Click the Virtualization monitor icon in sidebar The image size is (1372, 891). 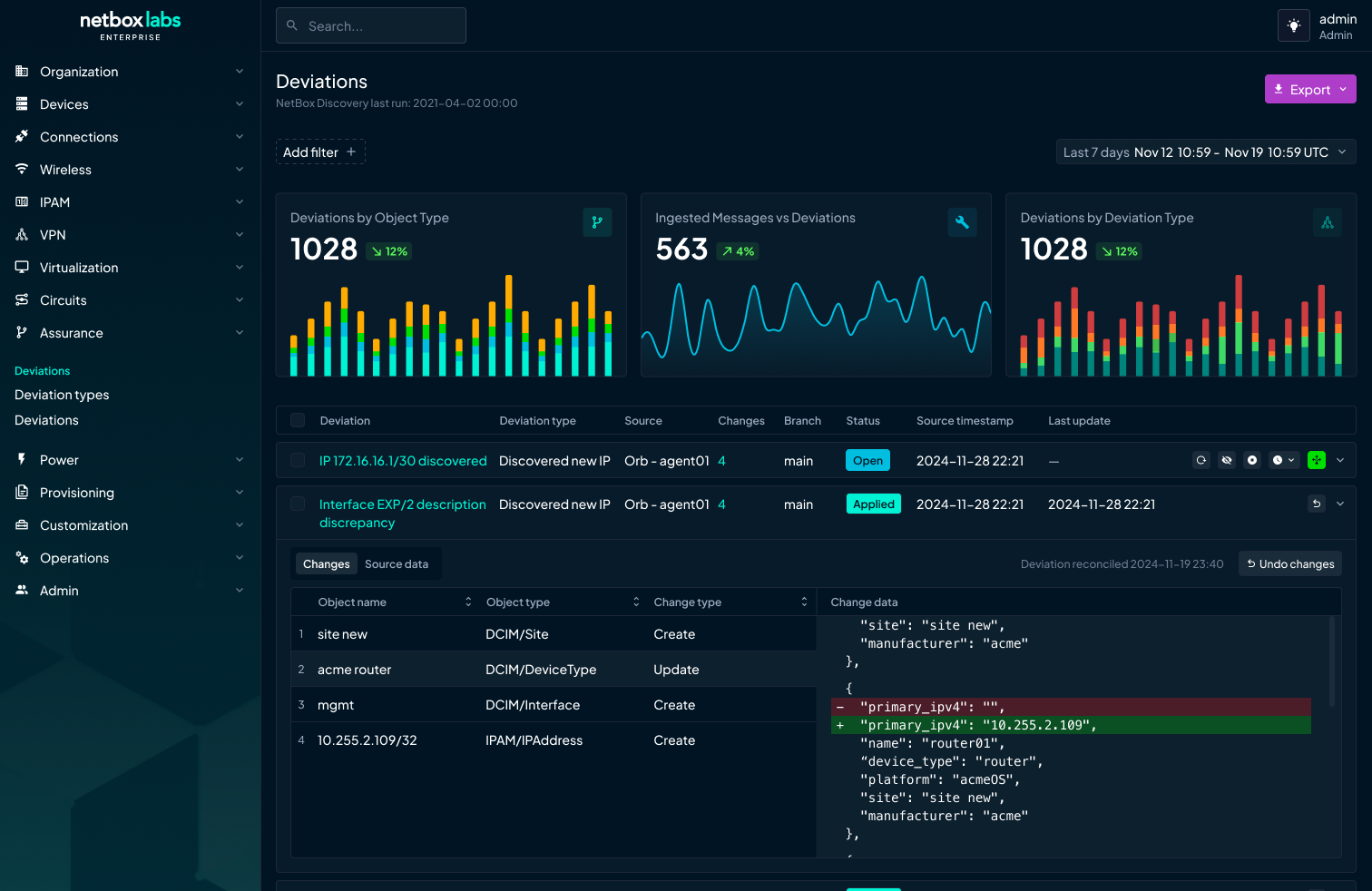[22, 268]
